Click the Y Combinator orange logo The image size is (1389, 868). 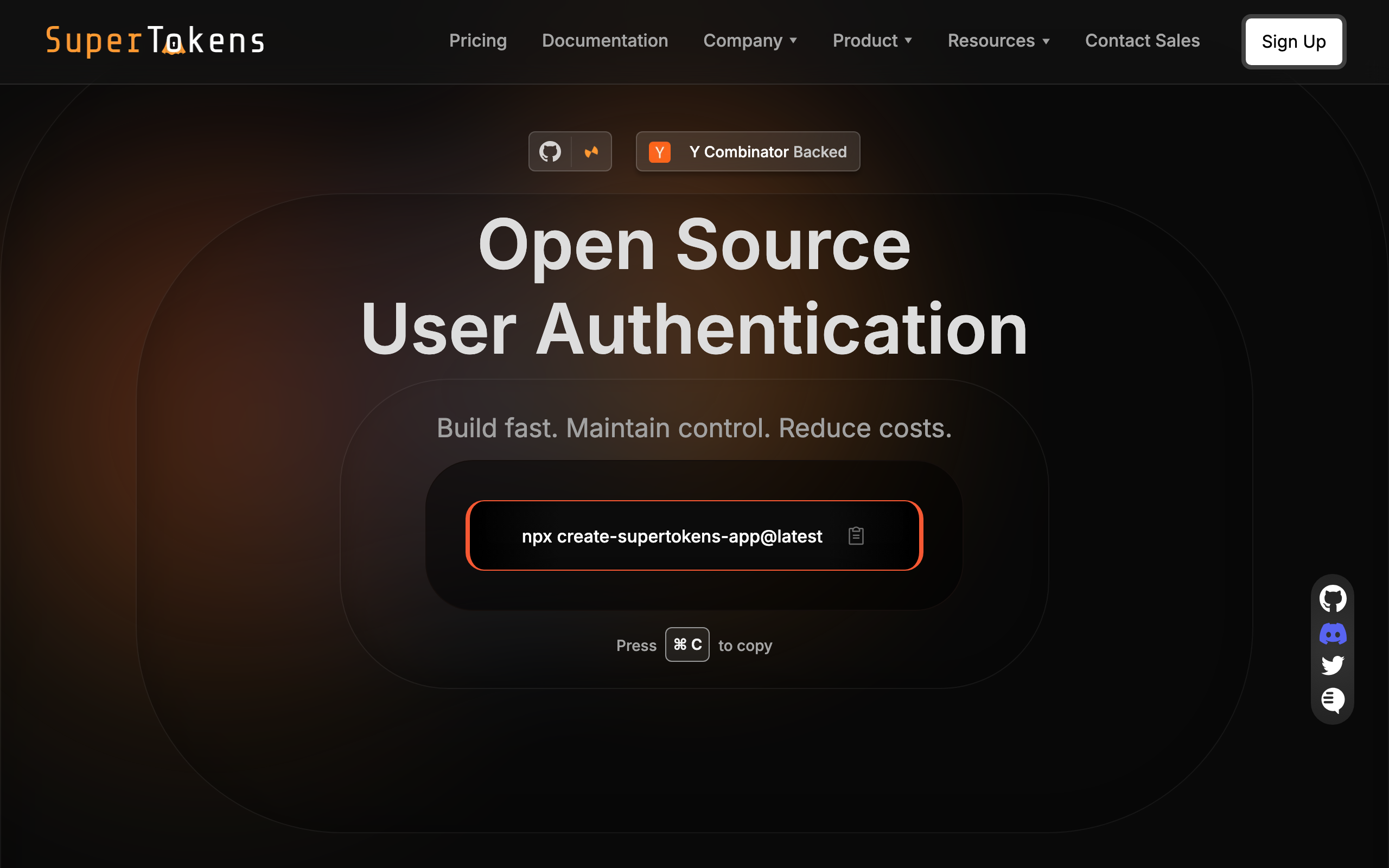(x=659, y=152)
